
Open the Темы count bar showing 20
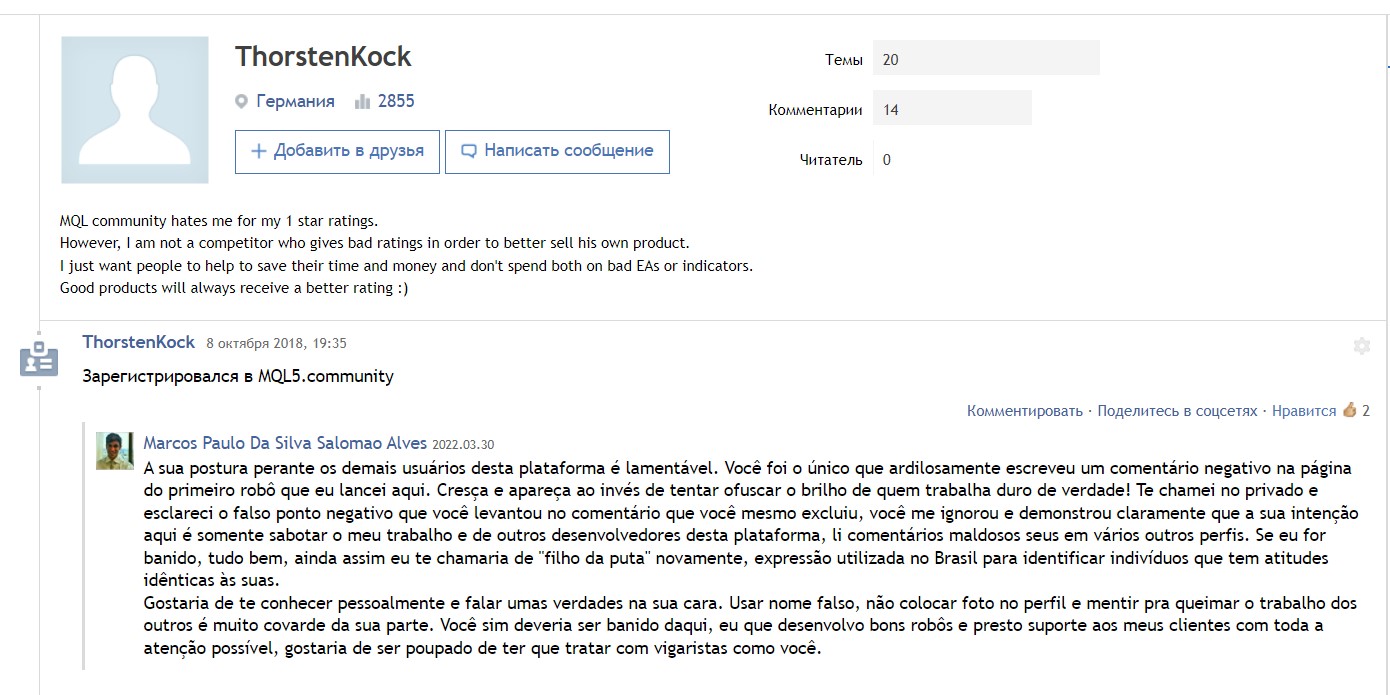tap(986, 58)
